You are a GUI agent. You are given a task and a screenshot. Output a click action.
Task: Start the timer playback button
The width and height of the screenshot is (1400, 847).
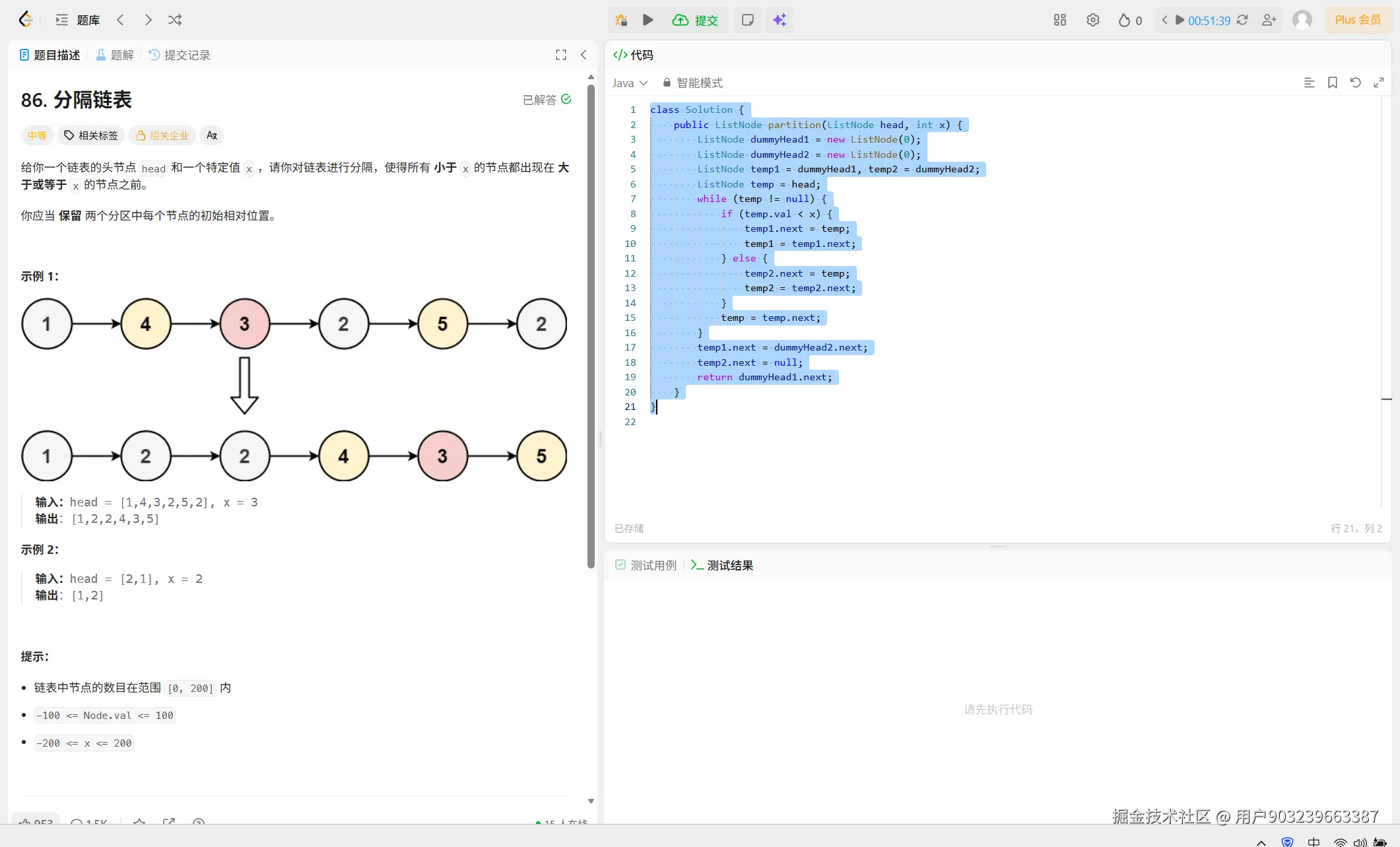1180,20
